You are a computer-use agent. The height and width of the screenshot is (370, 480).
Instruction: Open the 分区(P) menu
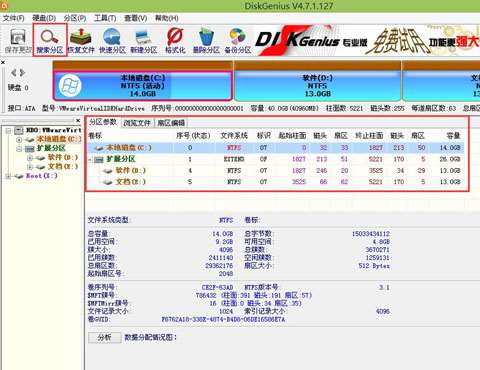pos(75,18)
